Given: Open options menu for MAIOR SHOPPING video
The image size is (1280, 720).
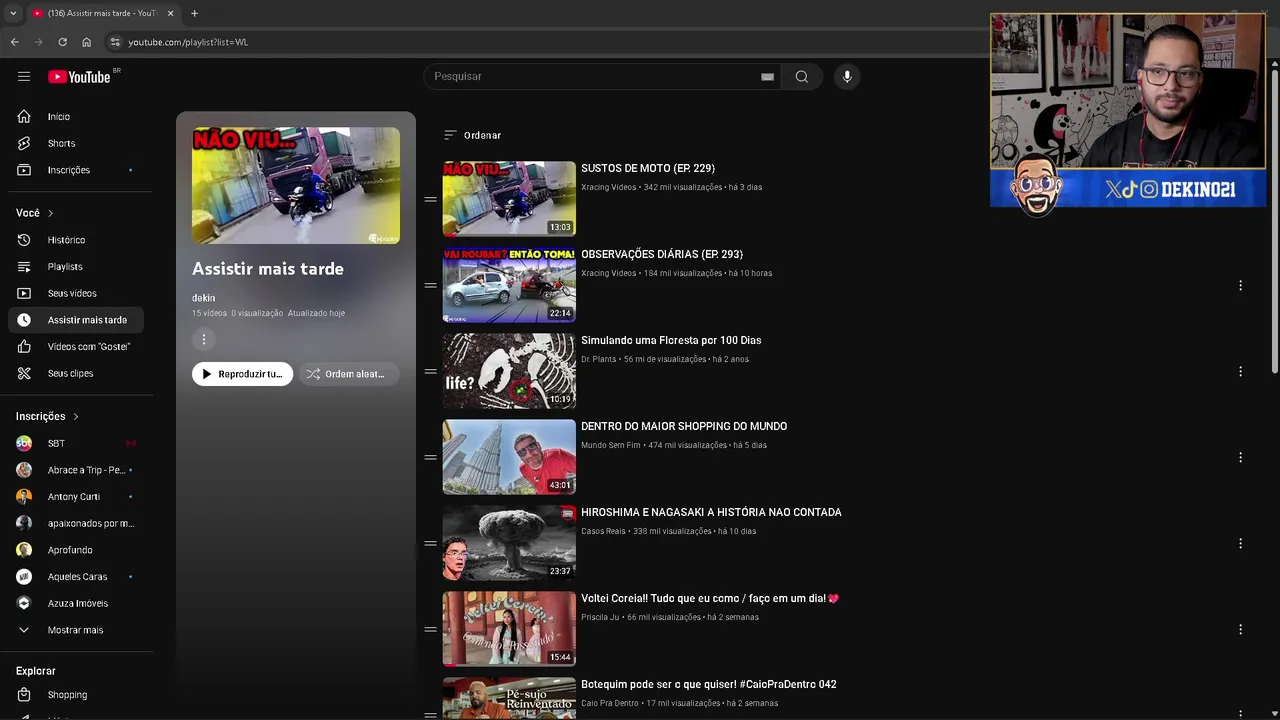Looking at the screenshot, I should (x=1240, y=457).
